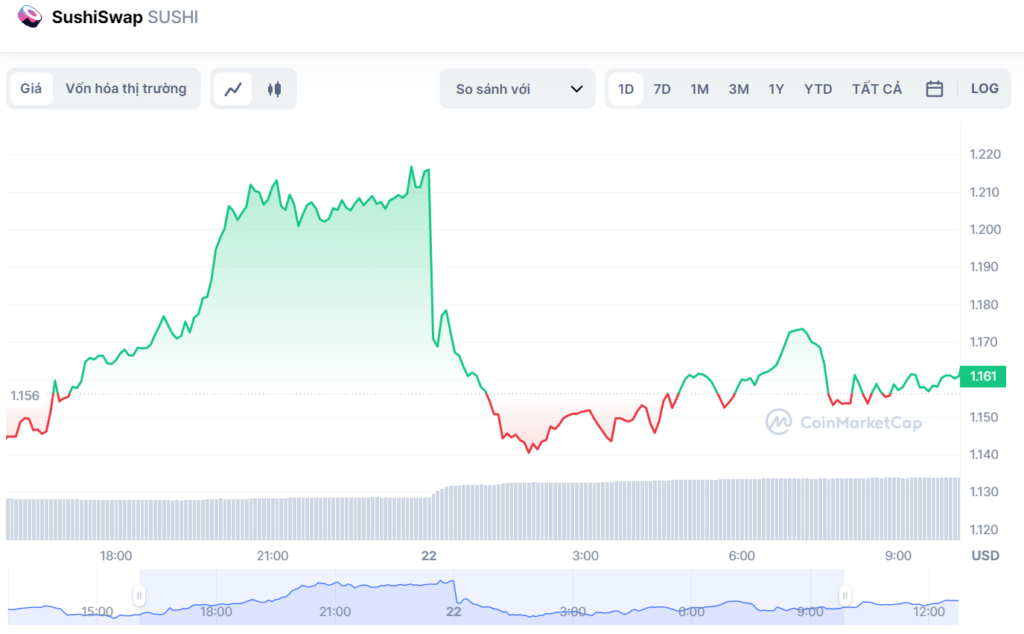Screen dimensions: 1024x634
Task: Select the Giá price tab
Action: [x=31, y=89]
